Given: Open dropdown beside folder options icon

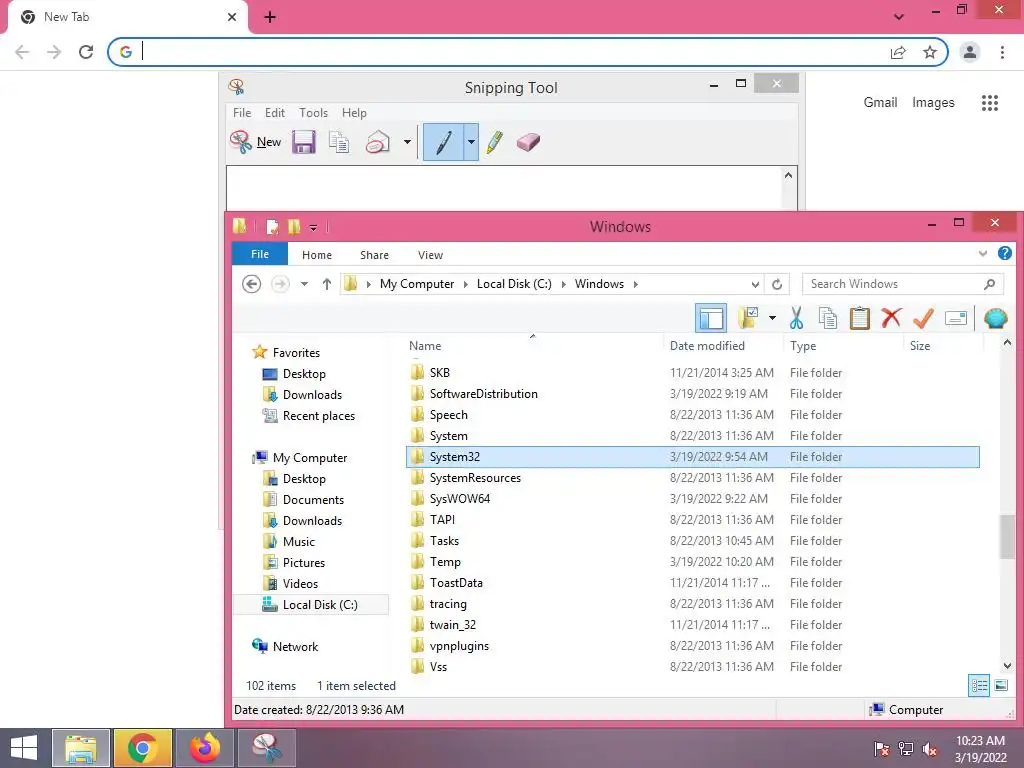Looking at the screenshot, I should coord(772,318).
